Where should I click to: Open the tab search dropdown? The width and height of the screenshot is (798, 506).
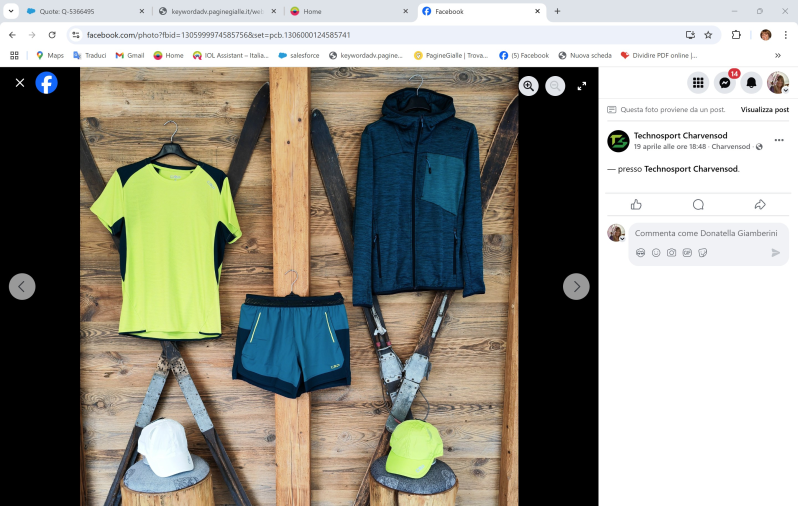[11, 11]
